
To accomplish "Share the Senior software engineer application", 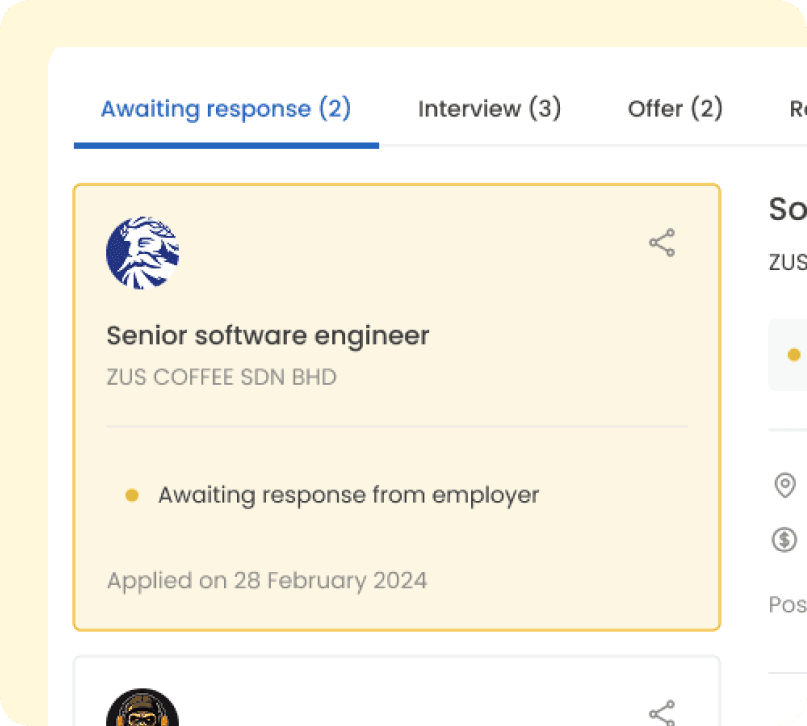I will [662, 243].
